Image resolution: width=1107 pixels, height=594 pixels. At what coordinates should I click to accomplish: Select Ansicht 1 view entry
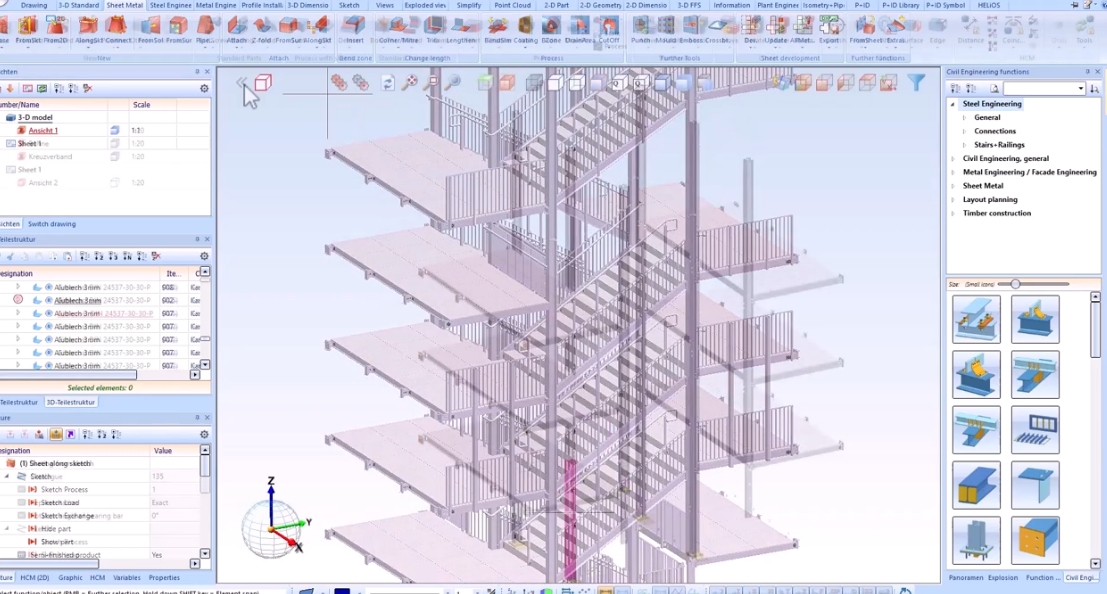pyautogui.click(x=43, y=131)
